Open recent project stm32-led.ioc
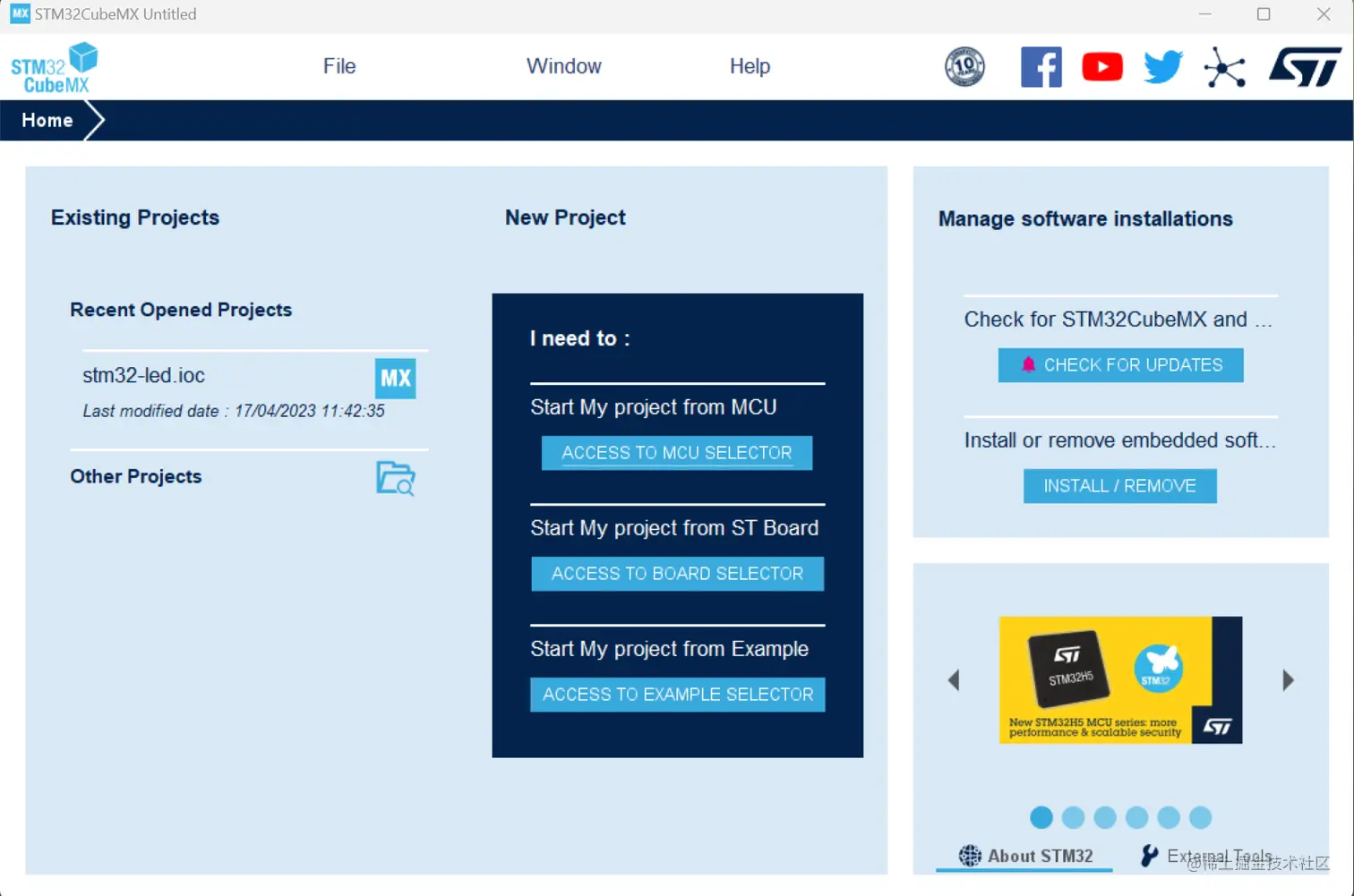Image resolution: width=1354 pixels, height=896 pixels. click(x=143, y=376)
